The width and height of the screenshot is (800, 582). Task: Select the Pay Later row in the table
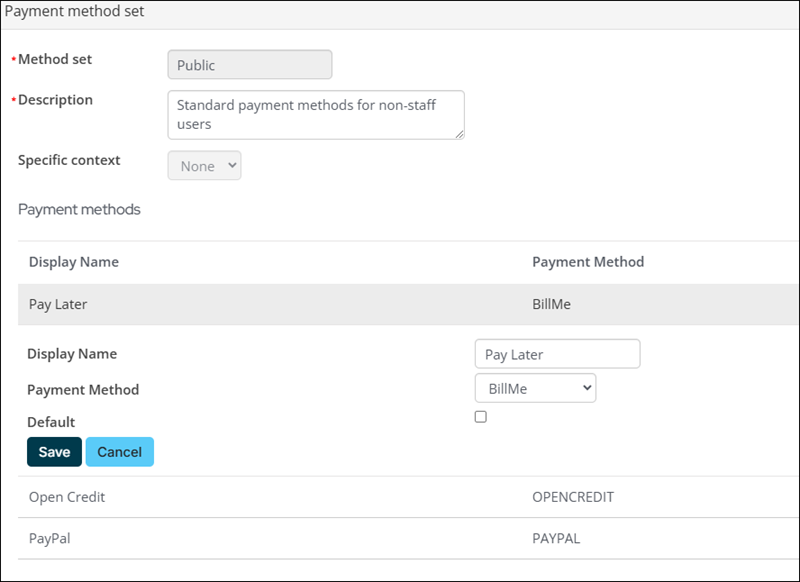tap(408, 304)
